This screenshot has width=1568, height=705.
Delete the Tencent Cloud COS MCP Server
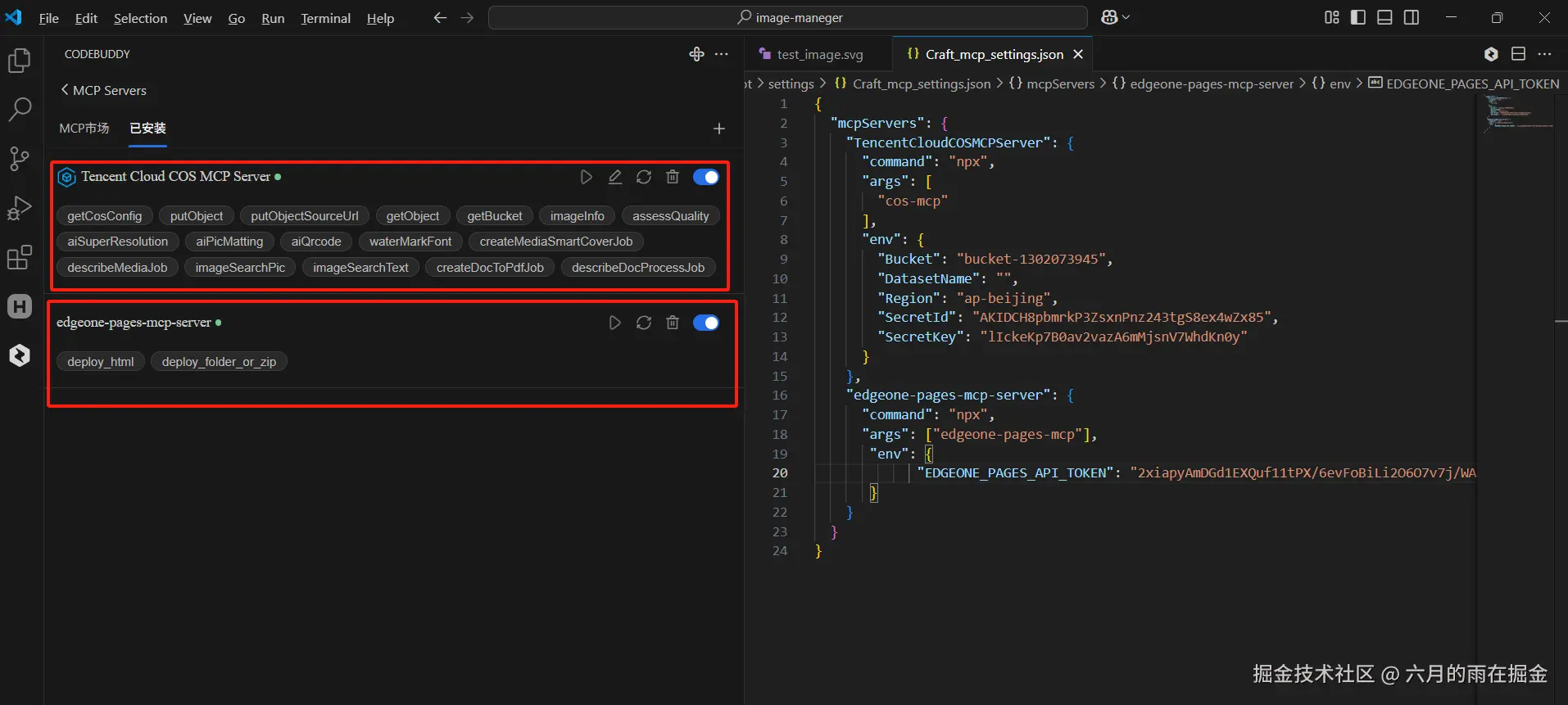[673, 177]
